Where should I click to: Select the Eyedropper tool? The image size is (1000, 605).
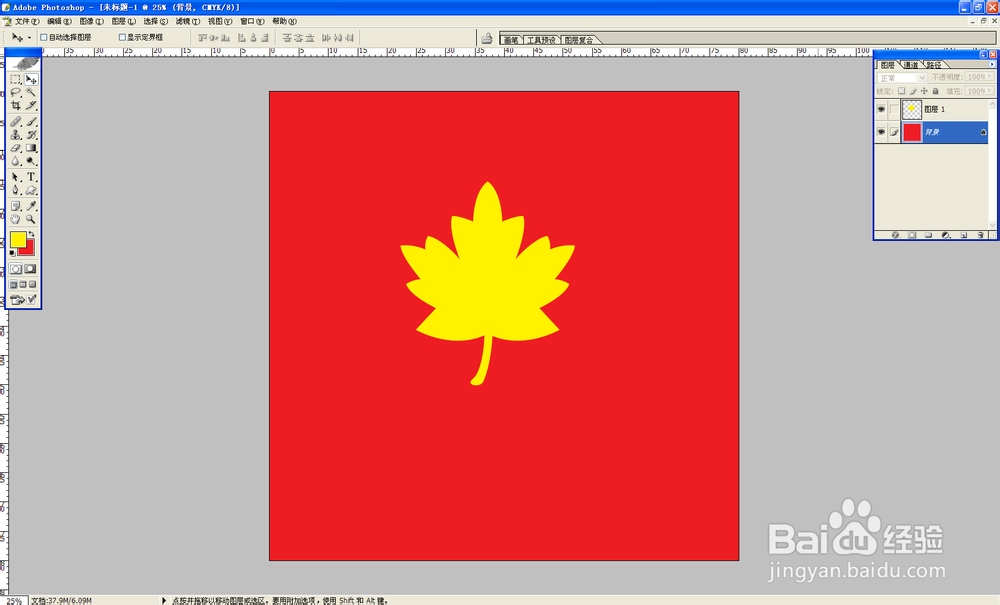pyautogui.click(x=31, y=206)
